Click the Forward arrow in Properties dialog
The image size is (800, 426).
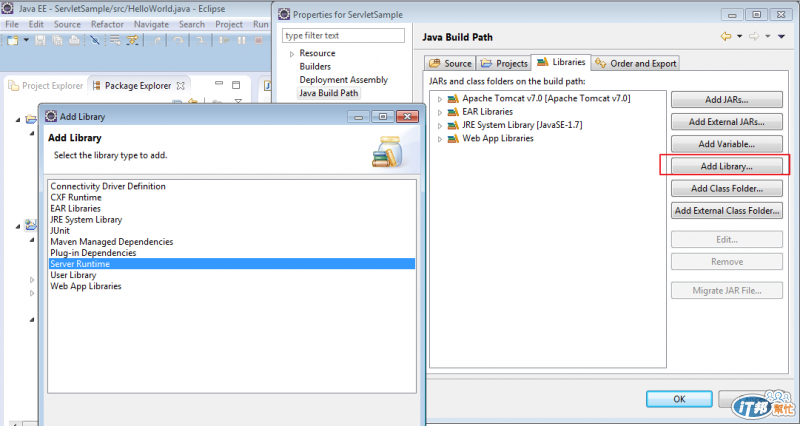(x=754, y=37)
